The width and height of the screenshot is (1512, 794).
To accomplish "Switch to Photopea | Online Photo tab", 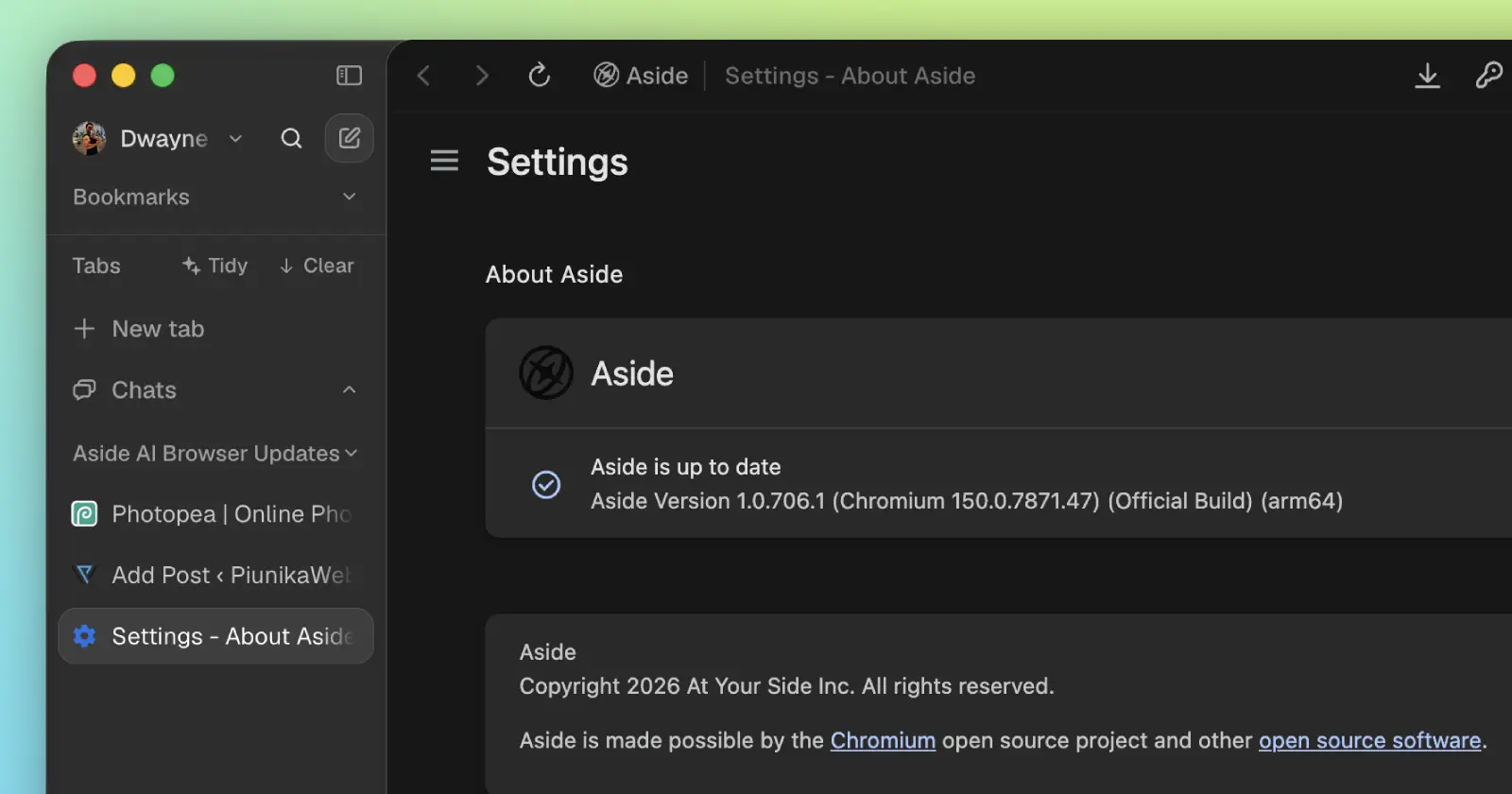I will click(215, 513).
